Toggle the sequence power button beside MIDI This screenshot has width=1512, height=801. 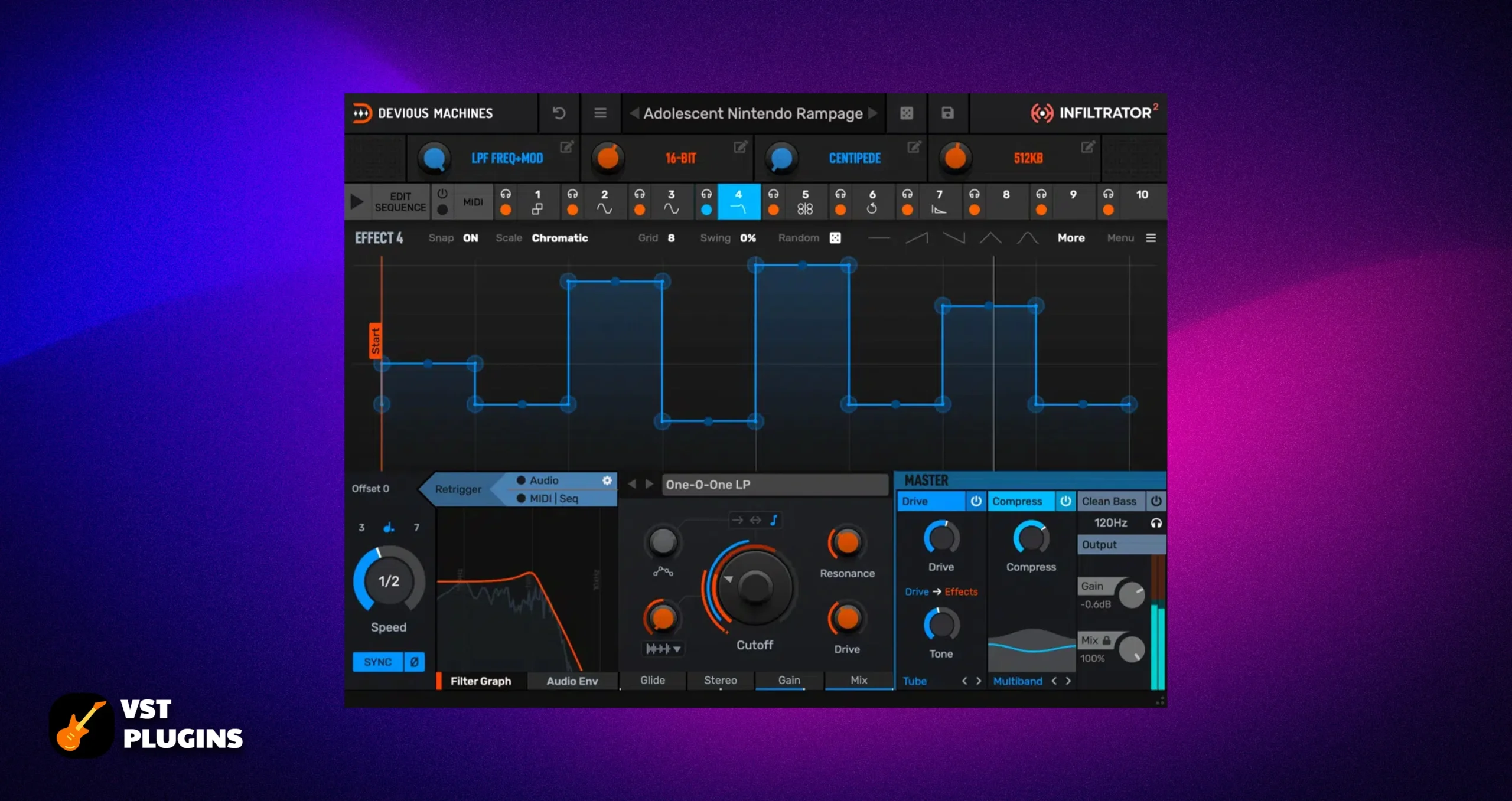pyautogui.click(x=442, y=194)
